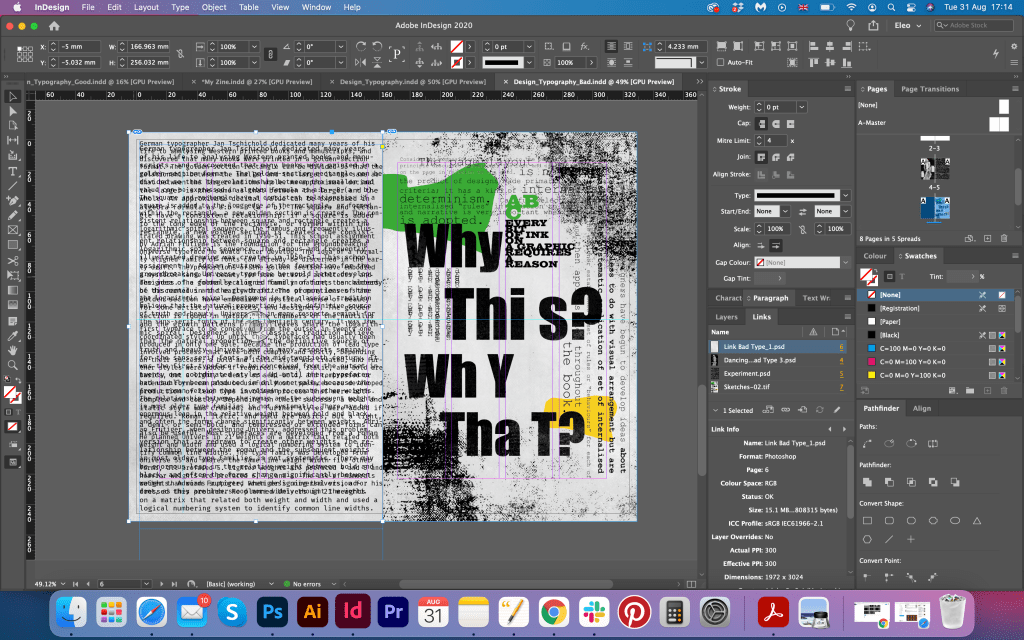Switch to the Page Transitions tab
The image size is (1024, 640).
click(930, 89)
